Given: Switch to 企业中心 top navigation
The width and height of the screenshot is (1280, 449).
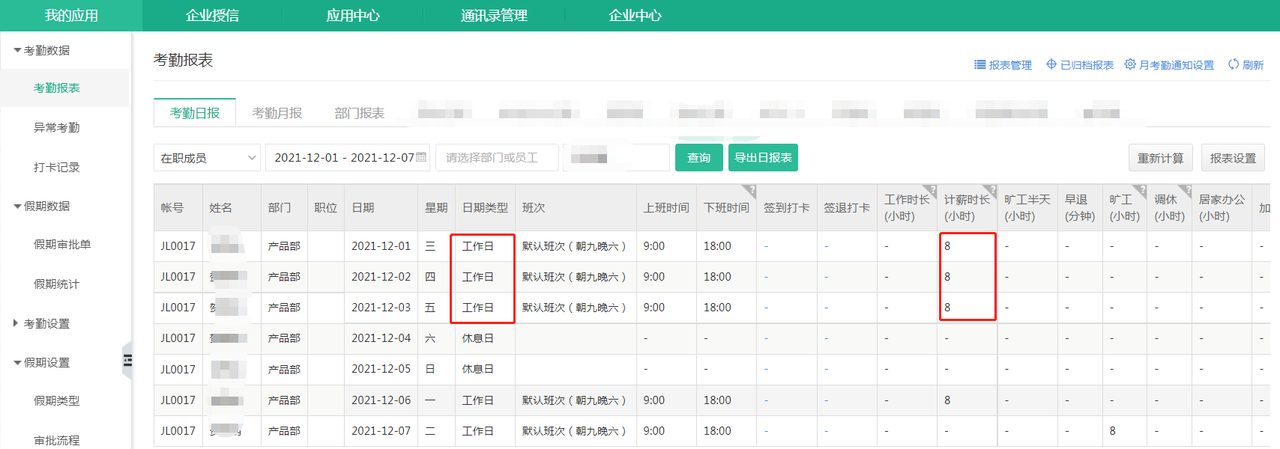Looking at the screenshot, I should 635,16.
